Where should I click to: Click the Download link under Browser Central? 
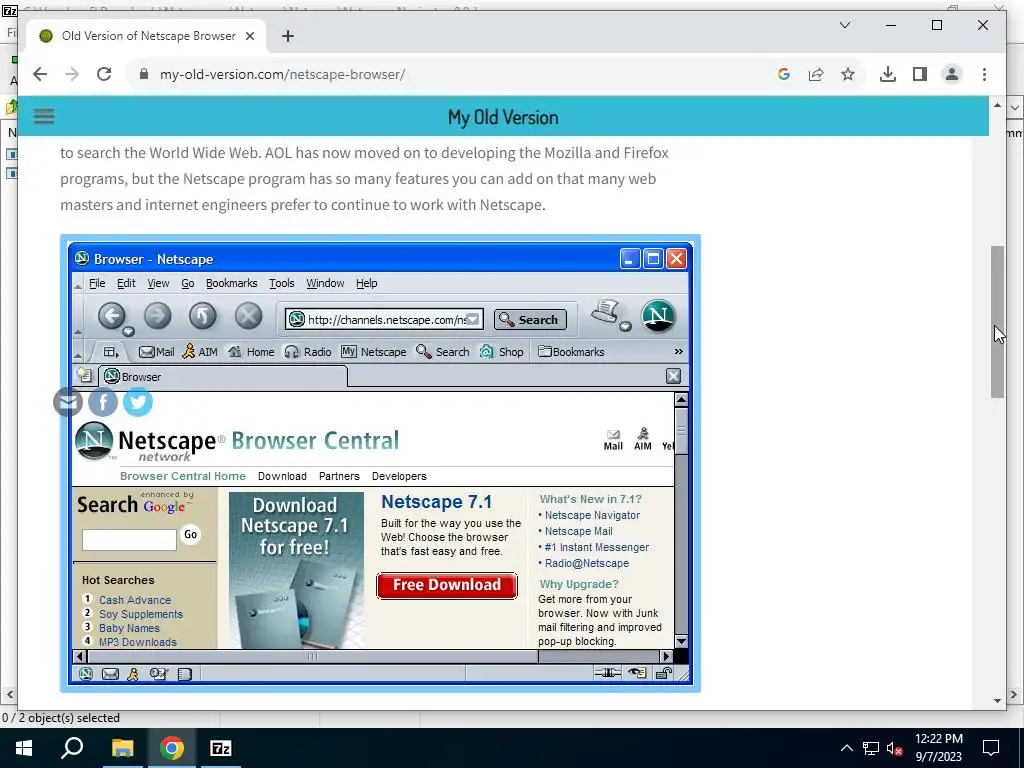[282, 476]
